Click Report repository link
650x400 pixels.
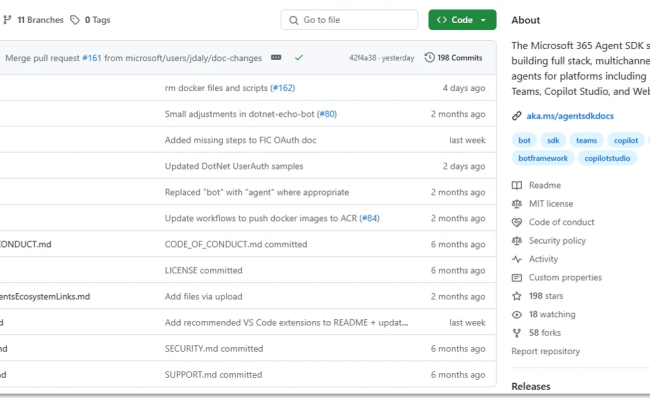pyautogui.click(x=546, y=352)
